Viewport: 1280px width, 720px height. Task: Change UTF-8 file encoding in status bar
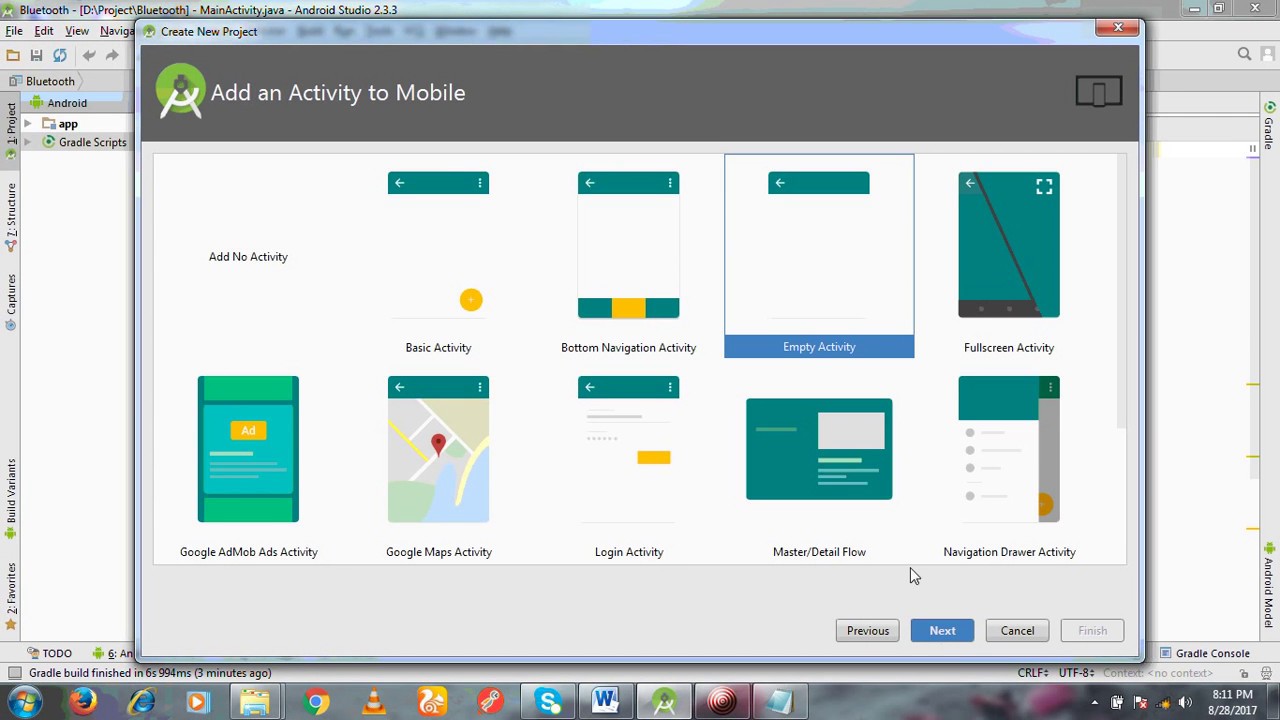pos(1077,673)
